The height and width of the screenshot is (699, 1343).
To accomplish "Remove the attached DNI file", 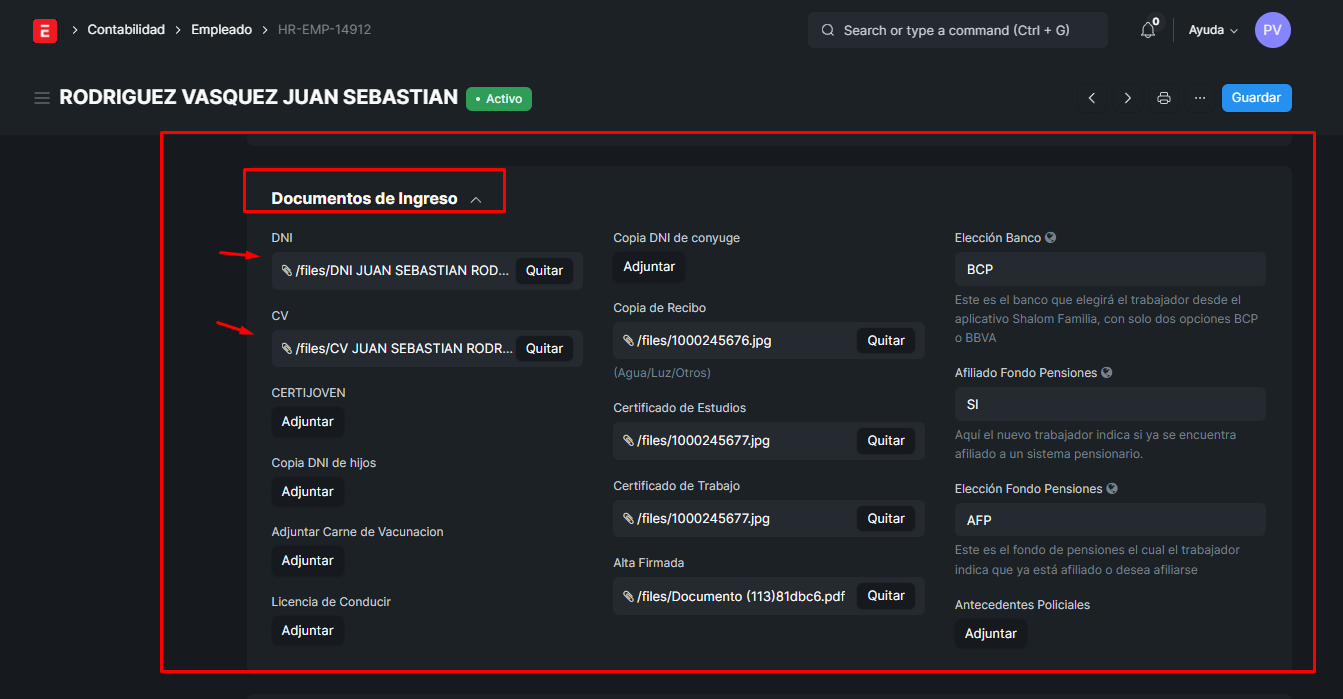I will (x=544, y=271).
